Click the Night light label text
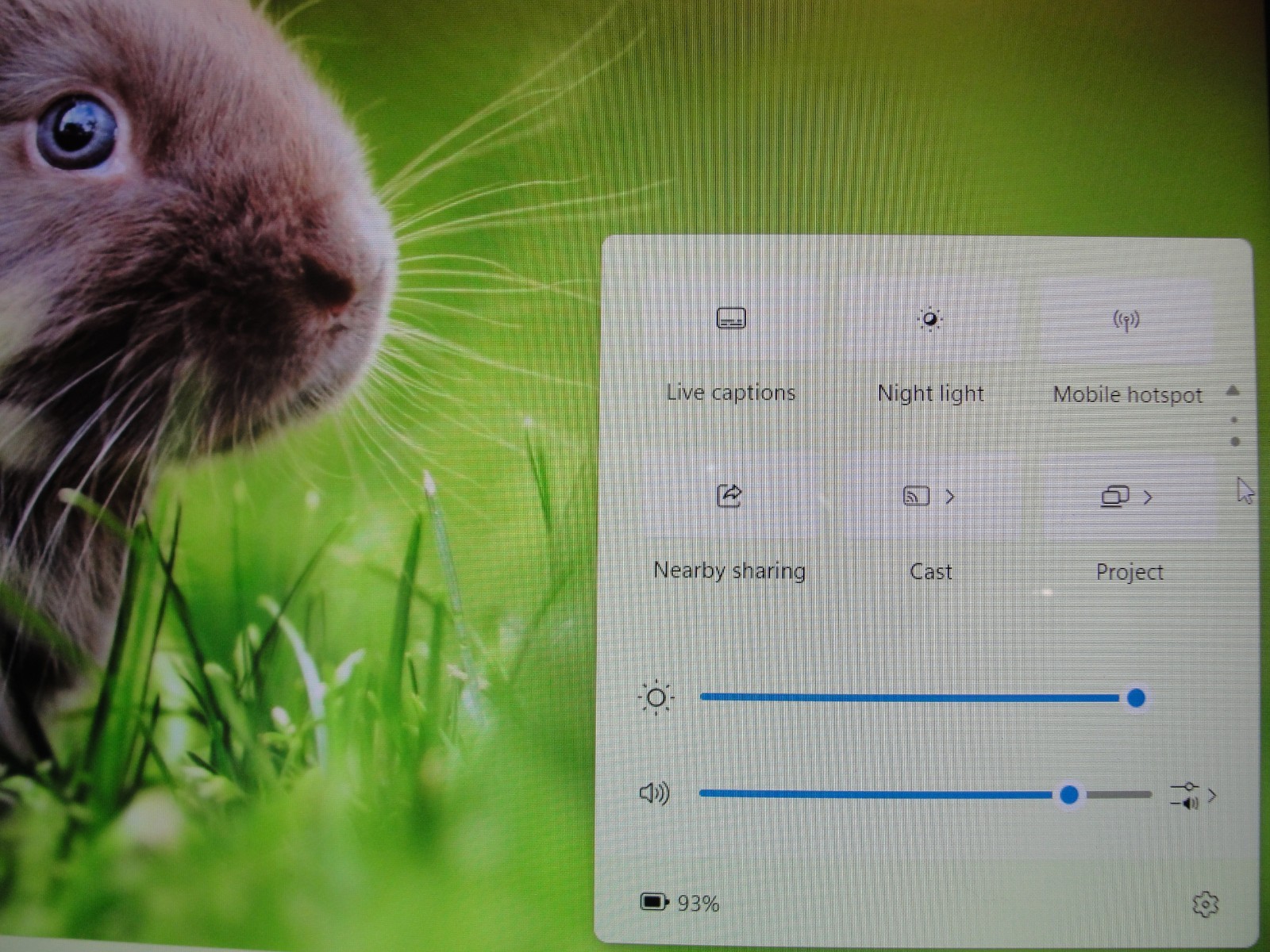The image size is (1270, 952). coord(930,393)
